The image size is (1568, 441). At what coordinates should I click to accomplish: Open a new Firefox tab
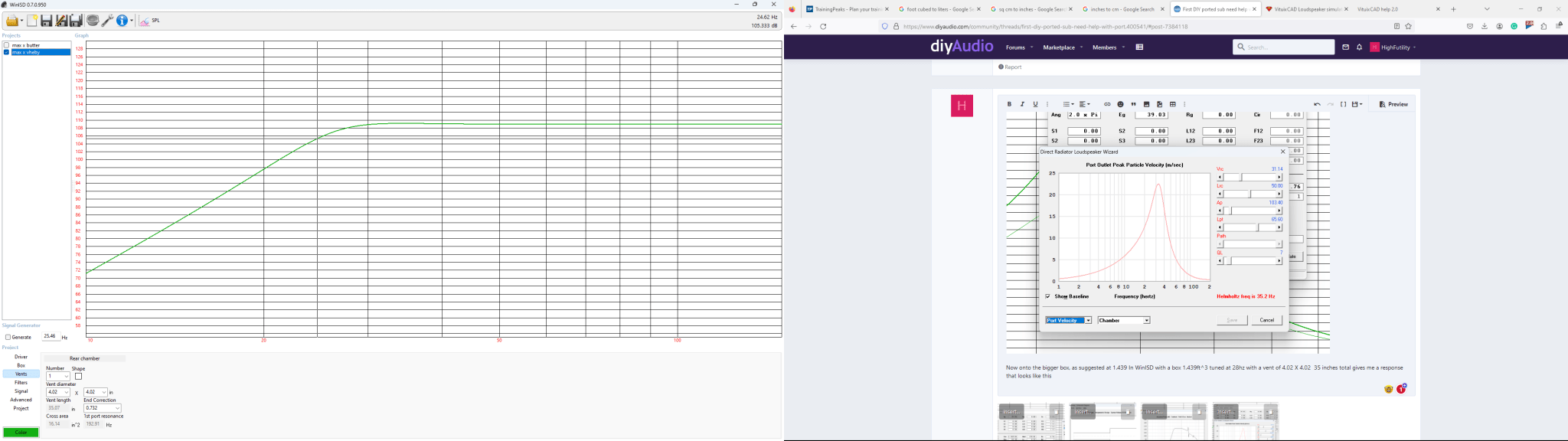coord(1453,9)
